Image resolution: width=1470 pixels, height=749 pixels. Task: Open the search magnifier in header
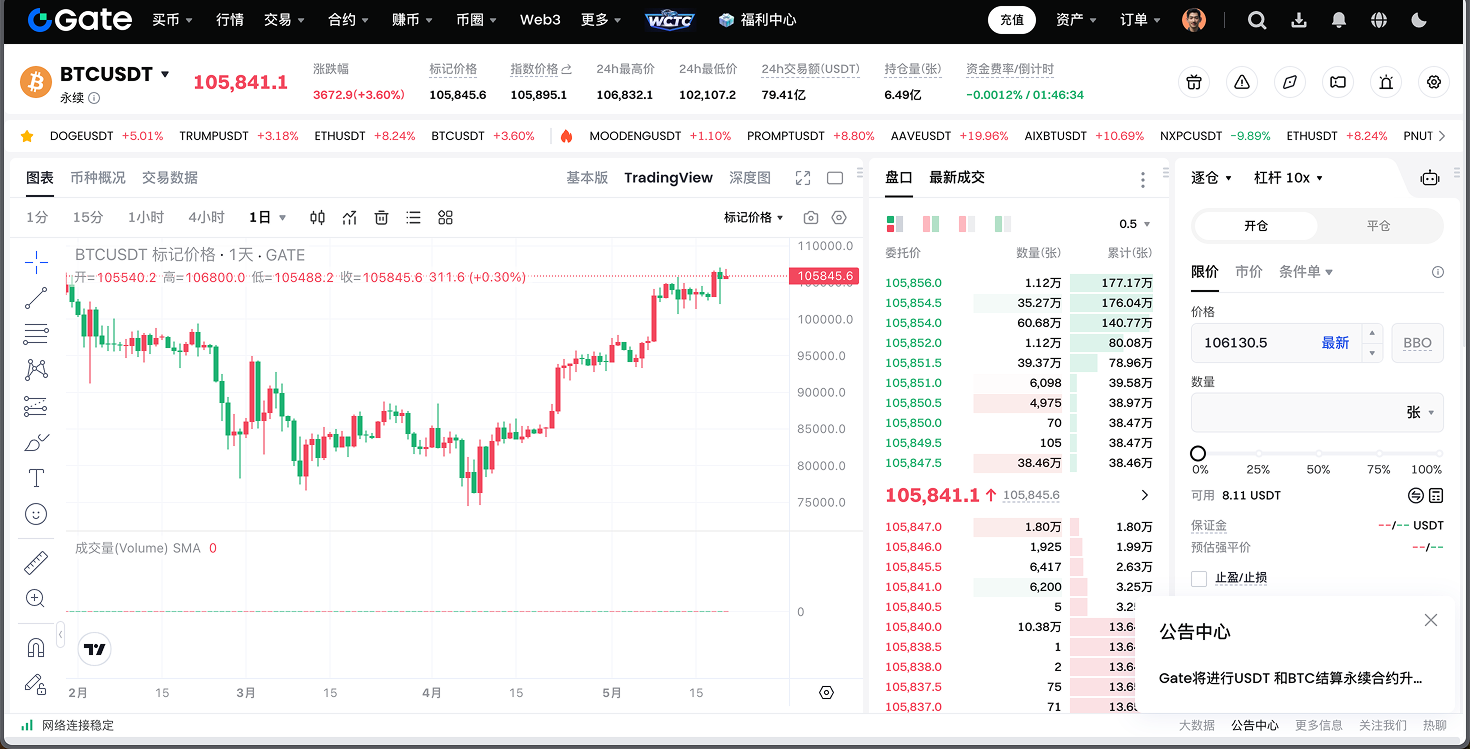pos(1257,20)
